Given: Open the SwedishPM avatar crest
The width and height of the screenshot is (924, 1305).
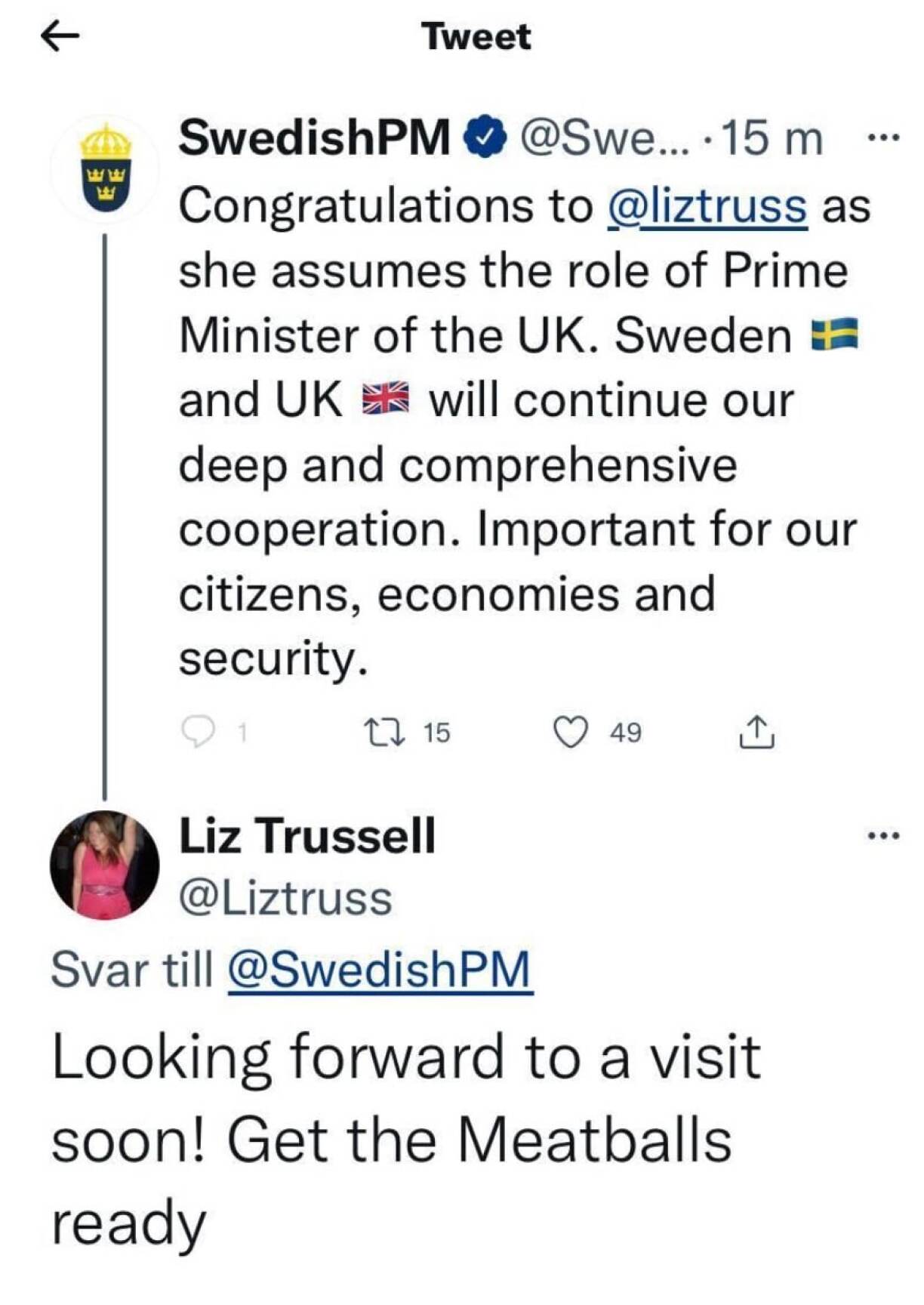Looking at the screenshot, I should tap(105, 169).
